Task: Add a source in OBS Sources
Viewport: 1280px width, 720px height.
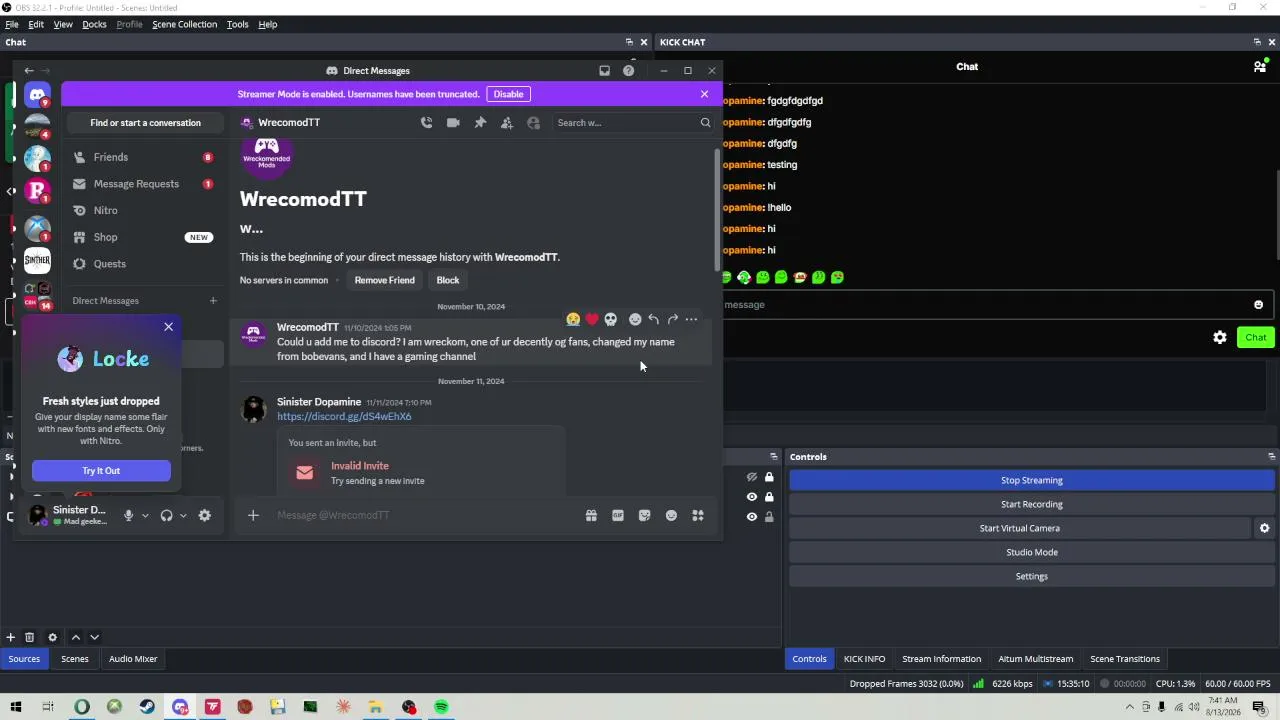Action: coord(10,637)
